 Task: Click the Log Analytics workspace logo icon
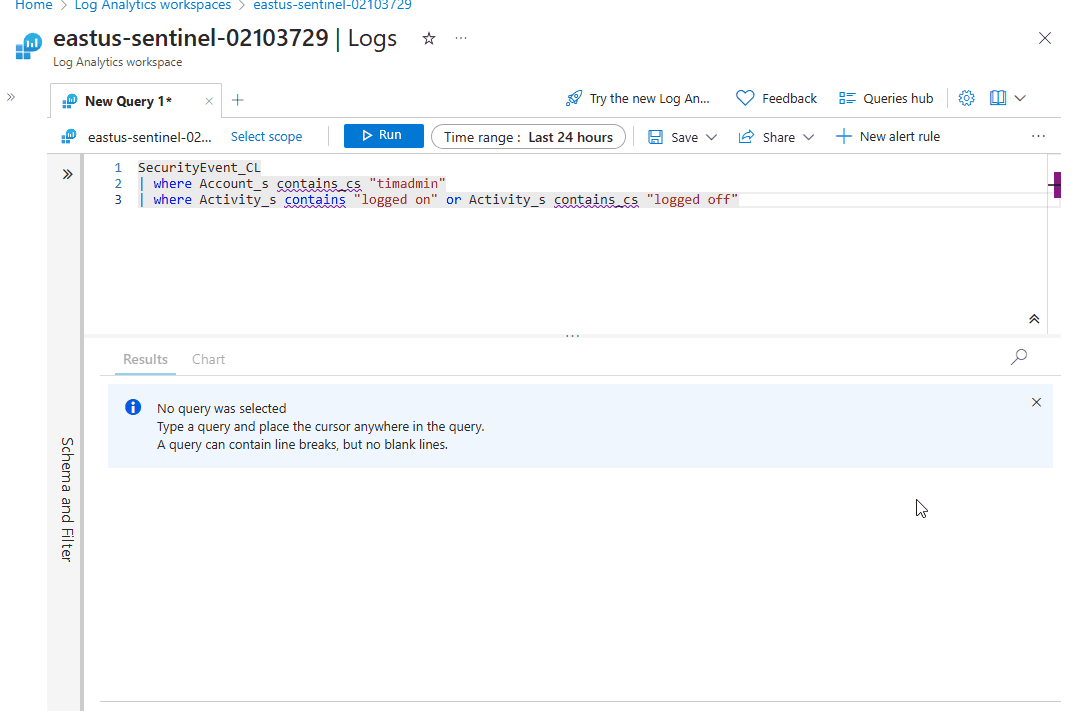pos(28,46)
